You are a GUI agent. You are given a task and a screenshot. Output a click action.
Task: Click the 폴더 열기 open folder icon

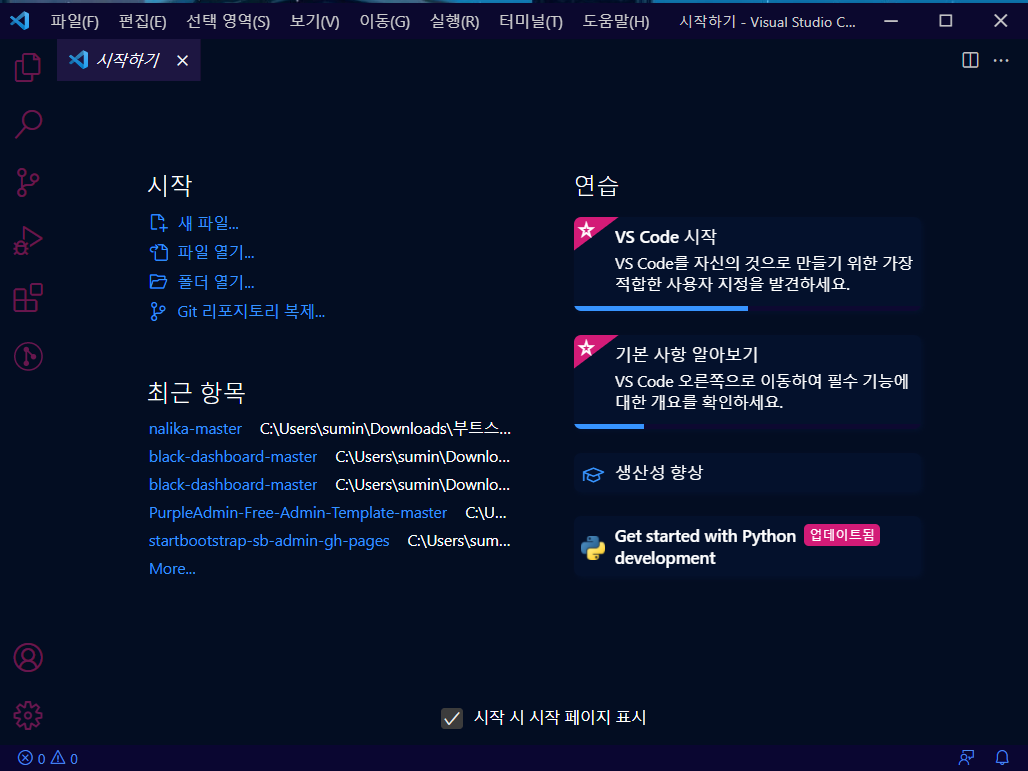pos(158,282)
